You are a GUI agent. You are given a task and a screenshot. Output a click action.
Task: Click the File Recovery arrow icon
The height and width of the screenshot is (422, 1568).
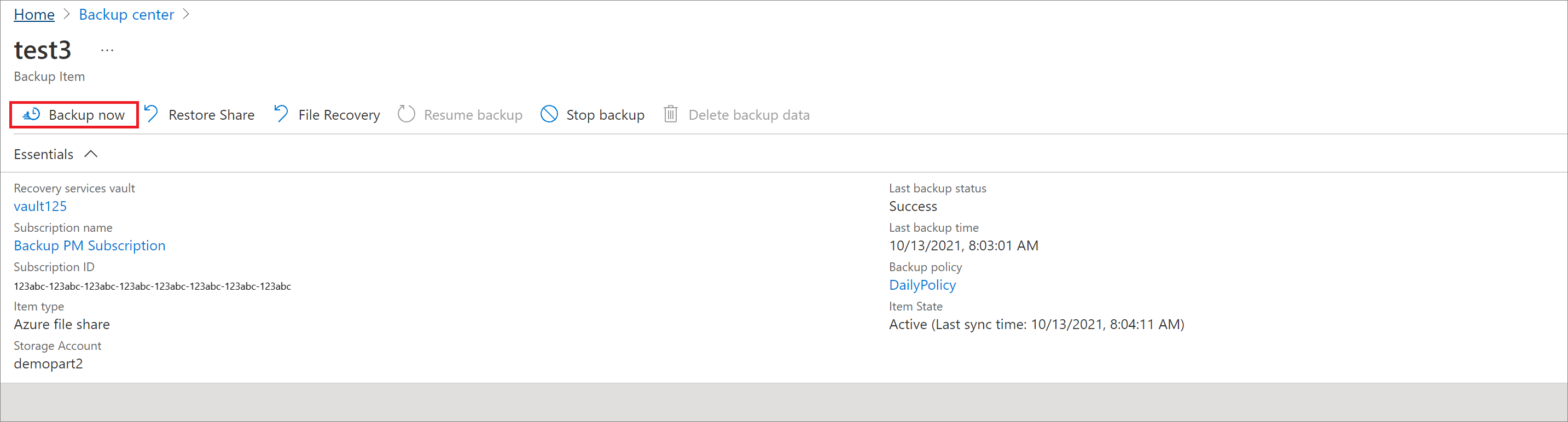[x=281, y=114]
